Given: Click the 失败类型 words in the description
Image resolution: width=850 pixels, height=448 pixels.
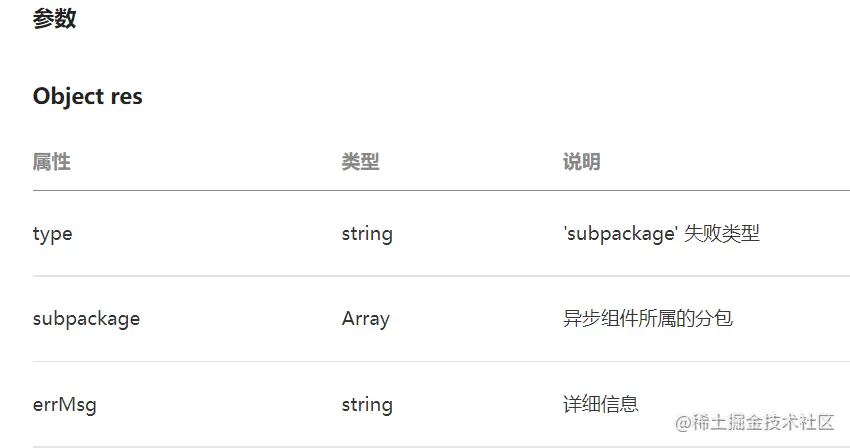Looking at the screenshot, I should pyautogui.click(x=722, y=234).
